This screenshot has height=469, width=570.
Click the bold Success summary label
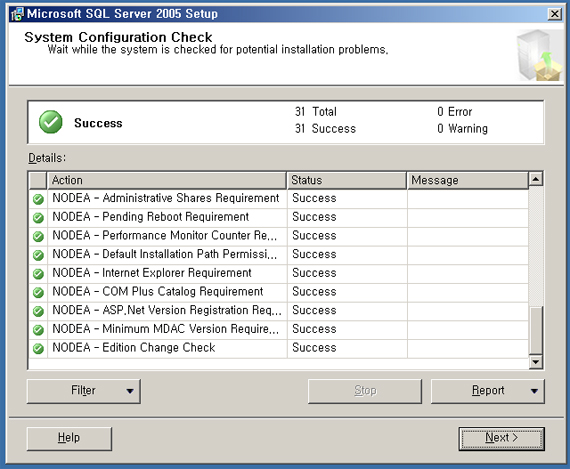(x=98, y=123)
